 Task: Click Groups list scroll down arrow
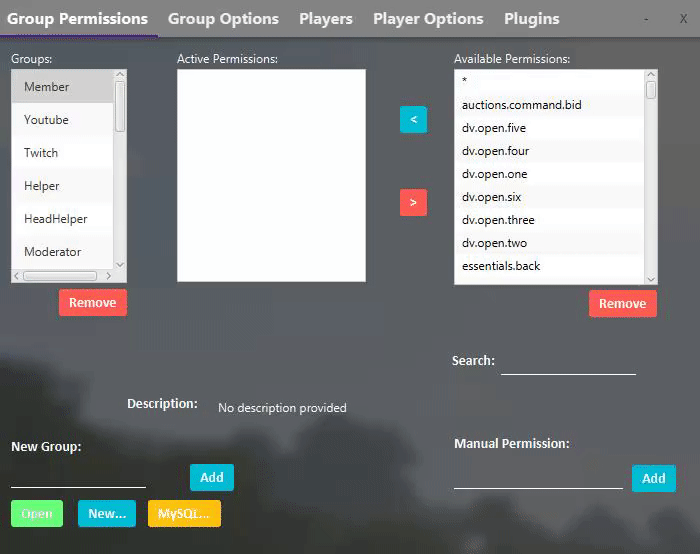[120, 265]
